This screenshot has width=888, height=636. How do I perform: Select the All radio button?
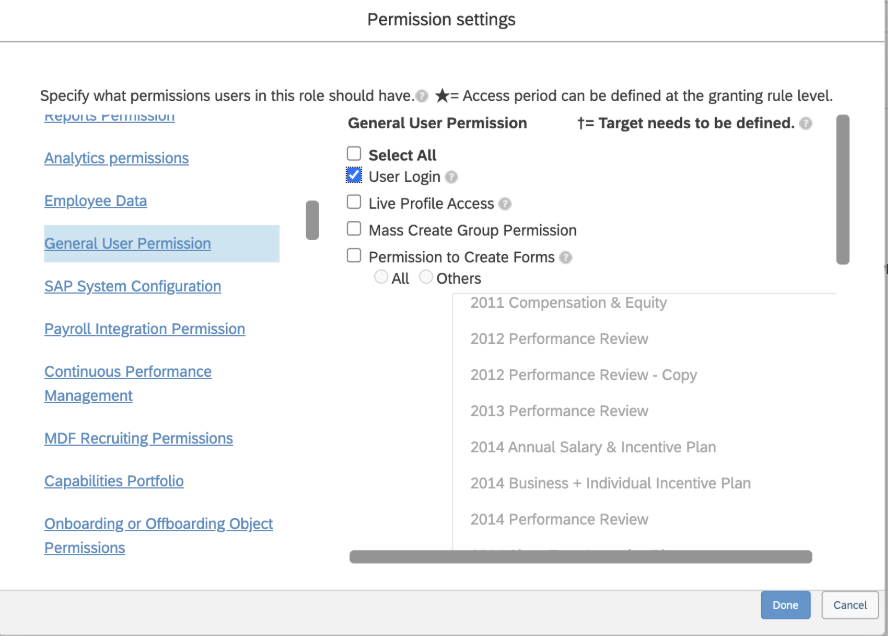(x=381, y=278)
